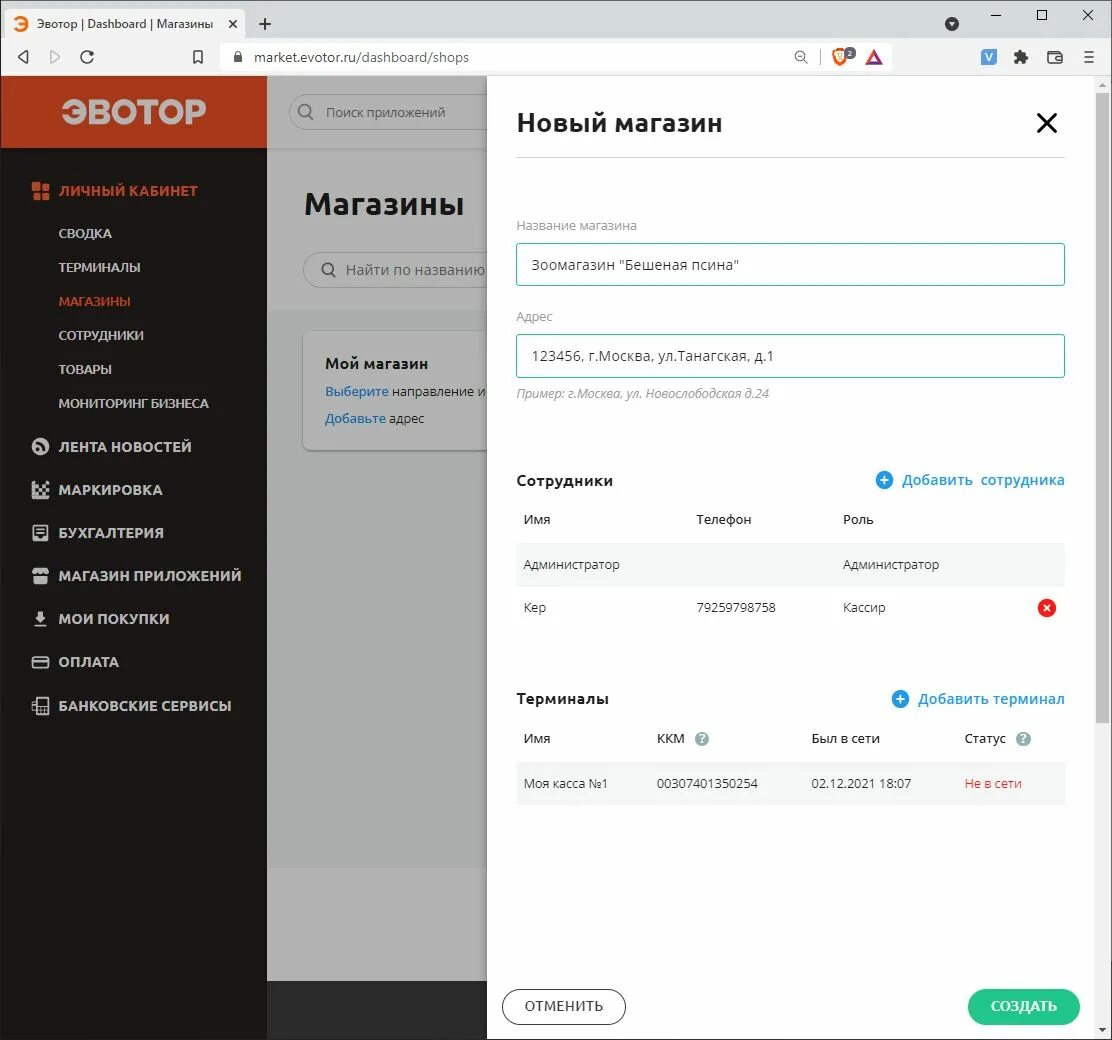Screen dimensions: 1112x1040
Task: Remove employee Кер with red X icon
Action: click(1047, 608)
